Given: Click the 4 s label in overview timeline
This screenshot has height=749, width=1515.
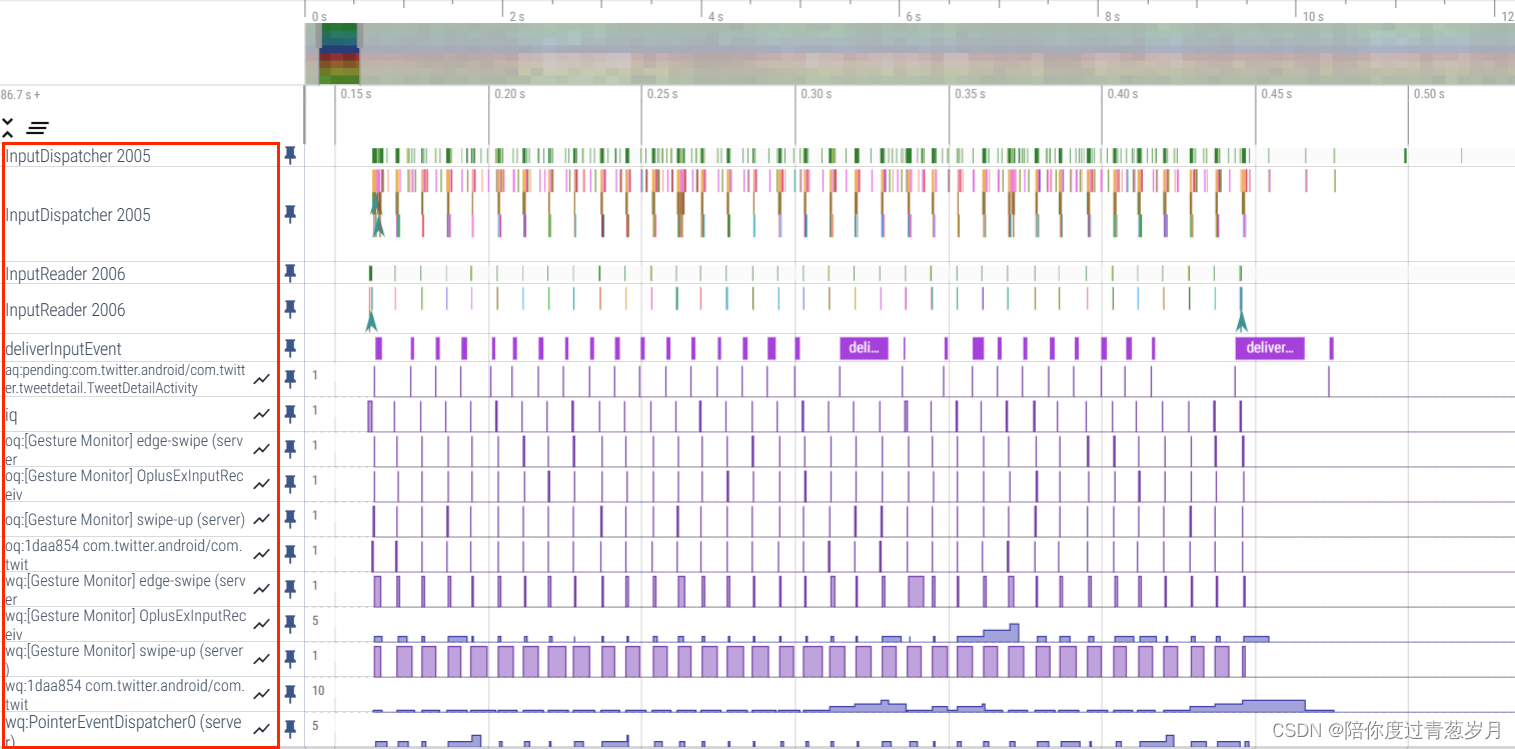Looking at the screenshot, I should point(715,17).
